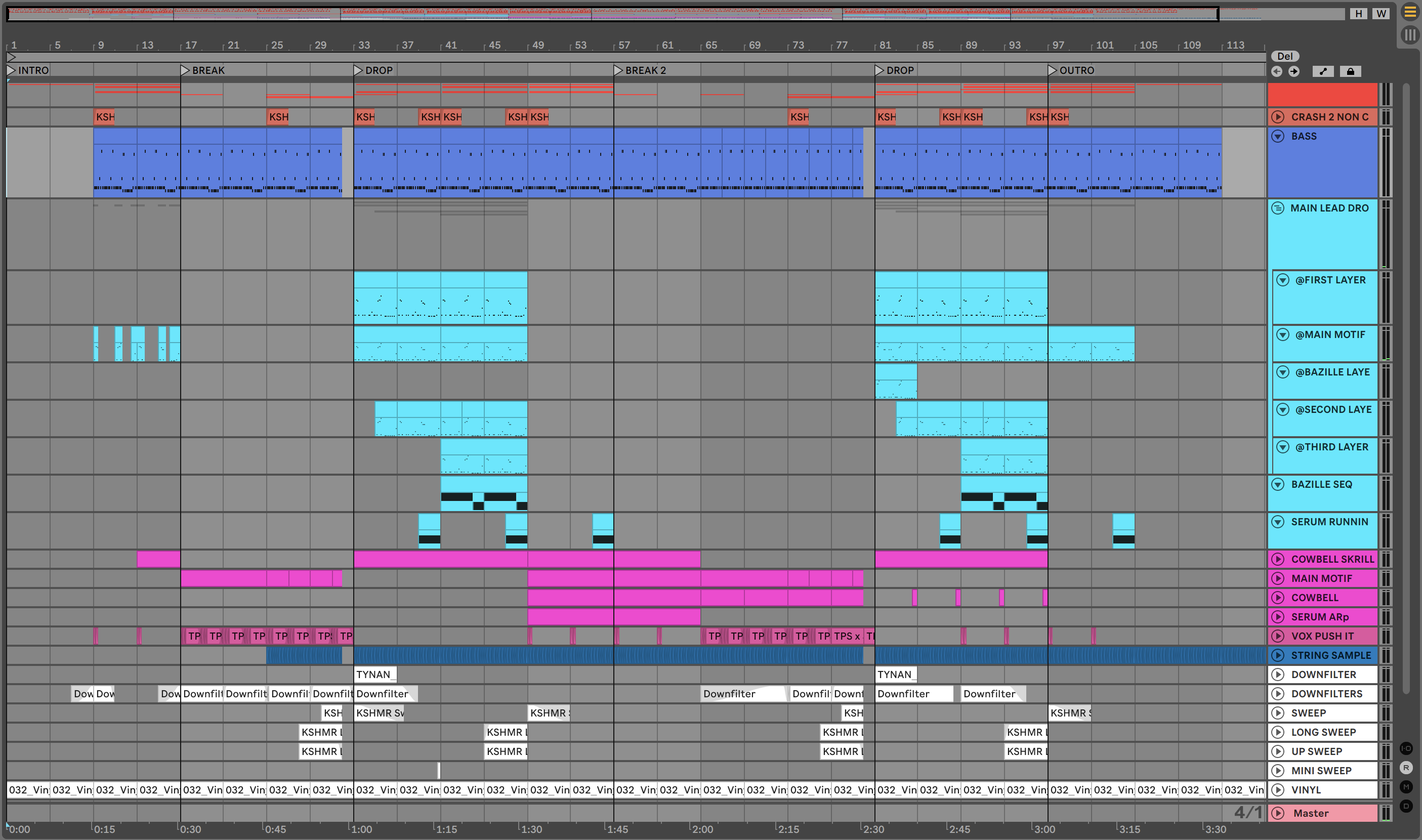Click the Master track play icon
This screenshot has height=840, width=1422.
coord(1278,813)
